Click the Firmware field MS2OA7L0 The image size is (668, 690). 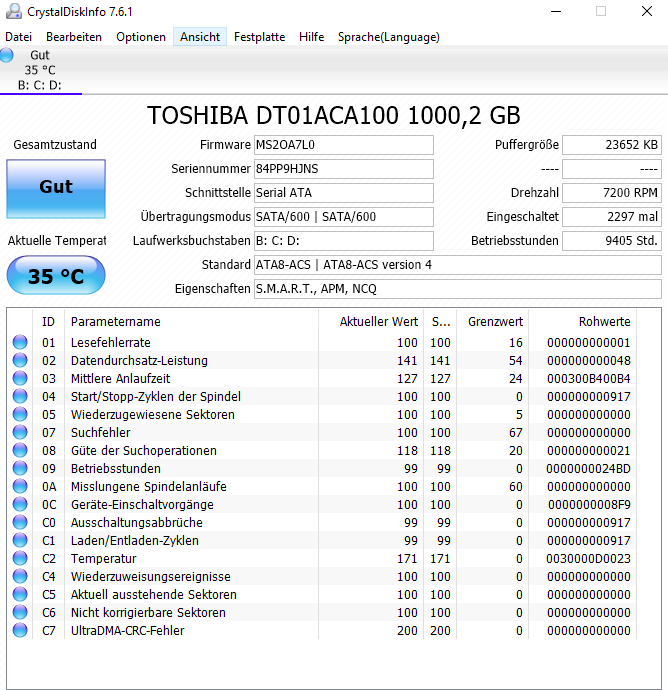click(344, 145)
